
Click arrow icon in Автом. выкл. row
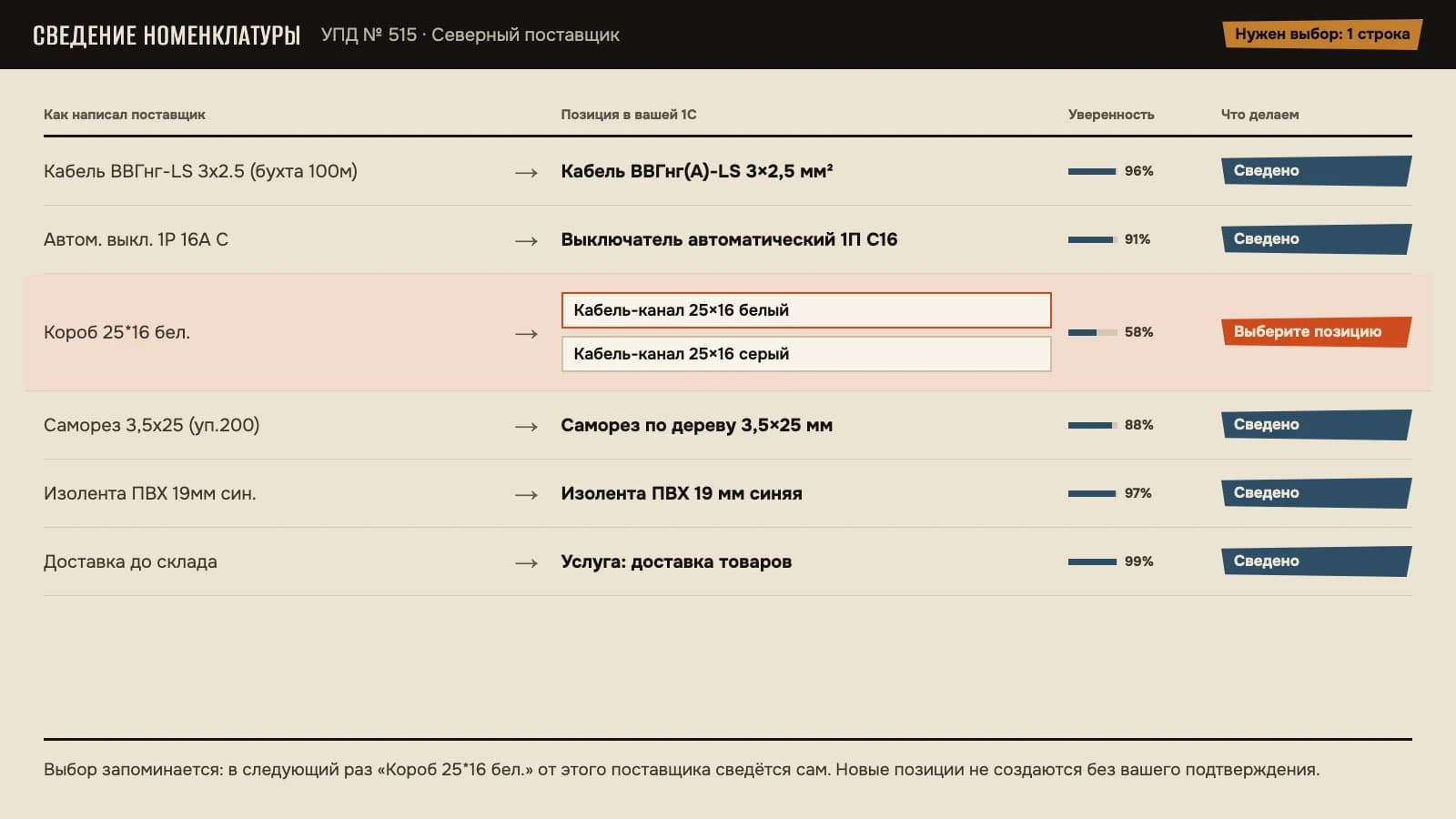point(526,241)
